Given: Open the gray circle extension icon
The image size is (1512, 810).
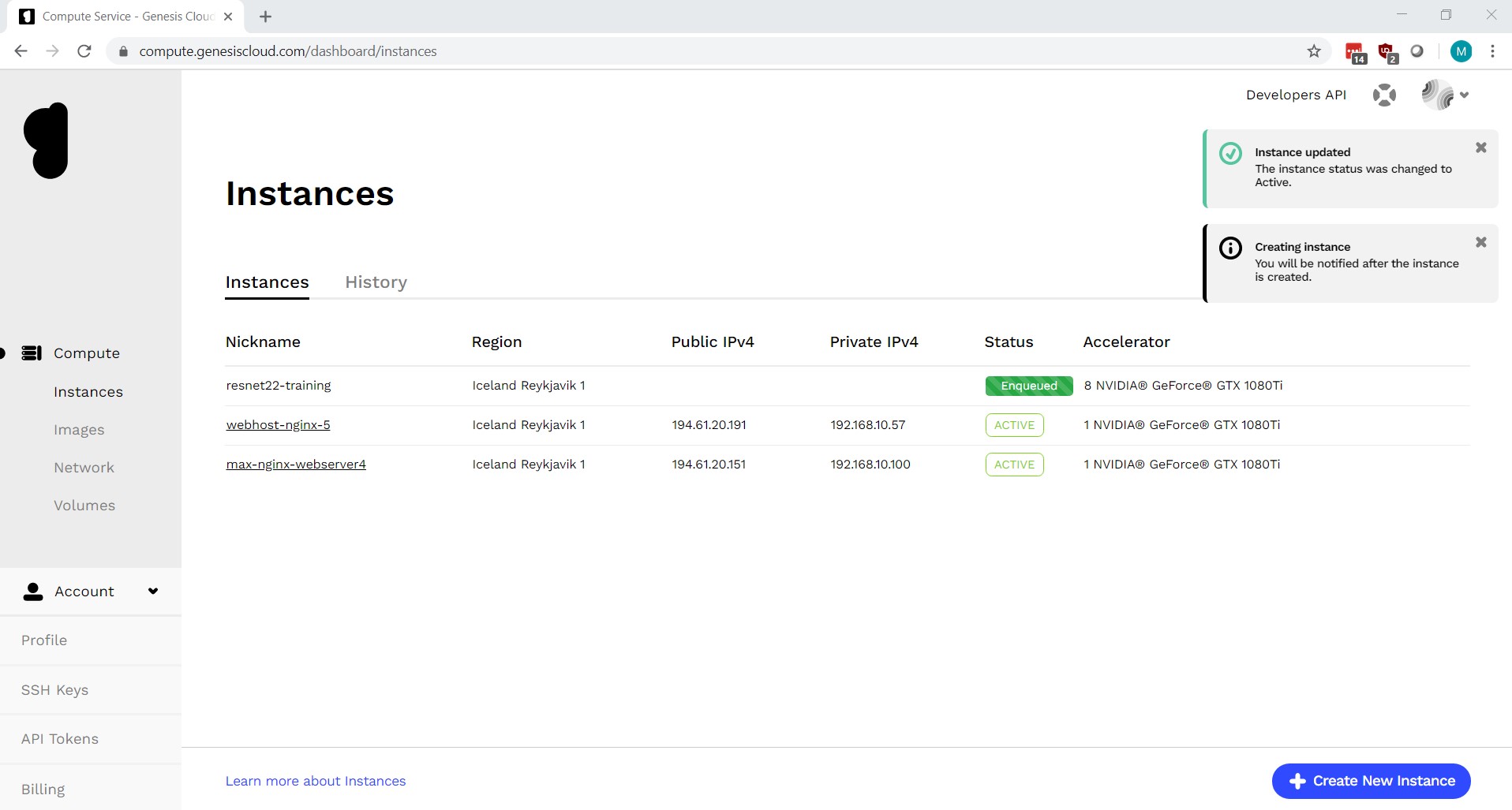Looking at the screenshot, I should [1417, 51].
